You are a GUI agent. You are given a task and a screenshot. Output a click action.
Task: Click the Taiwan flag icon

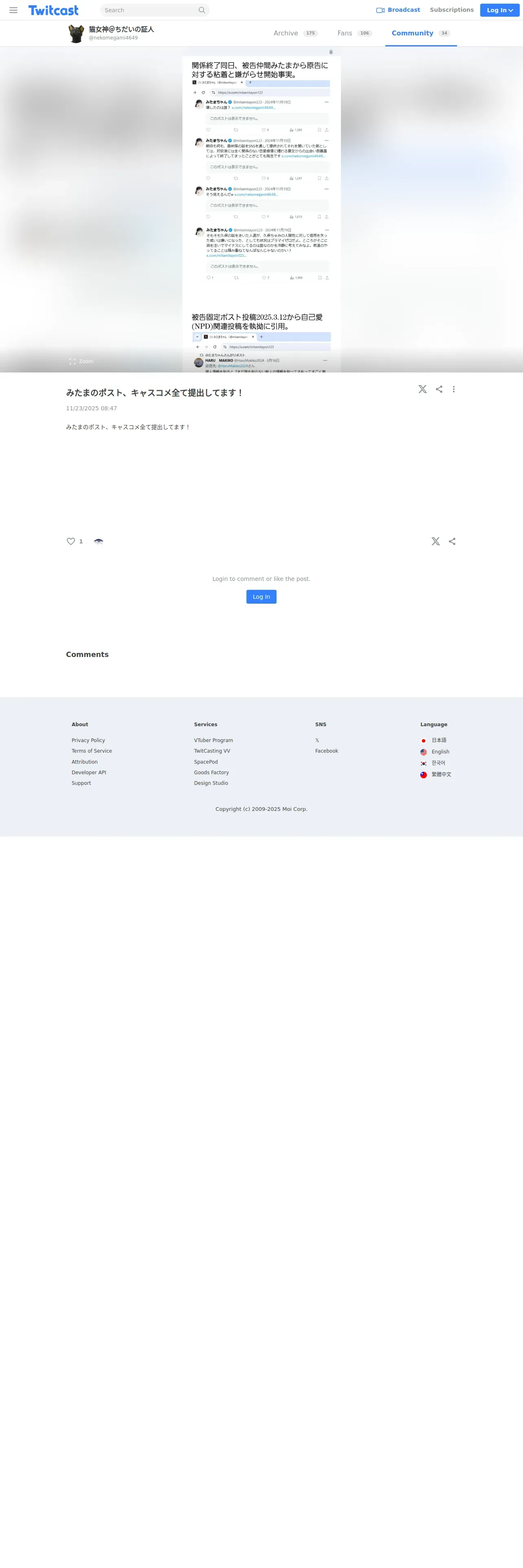click(424, 775)
